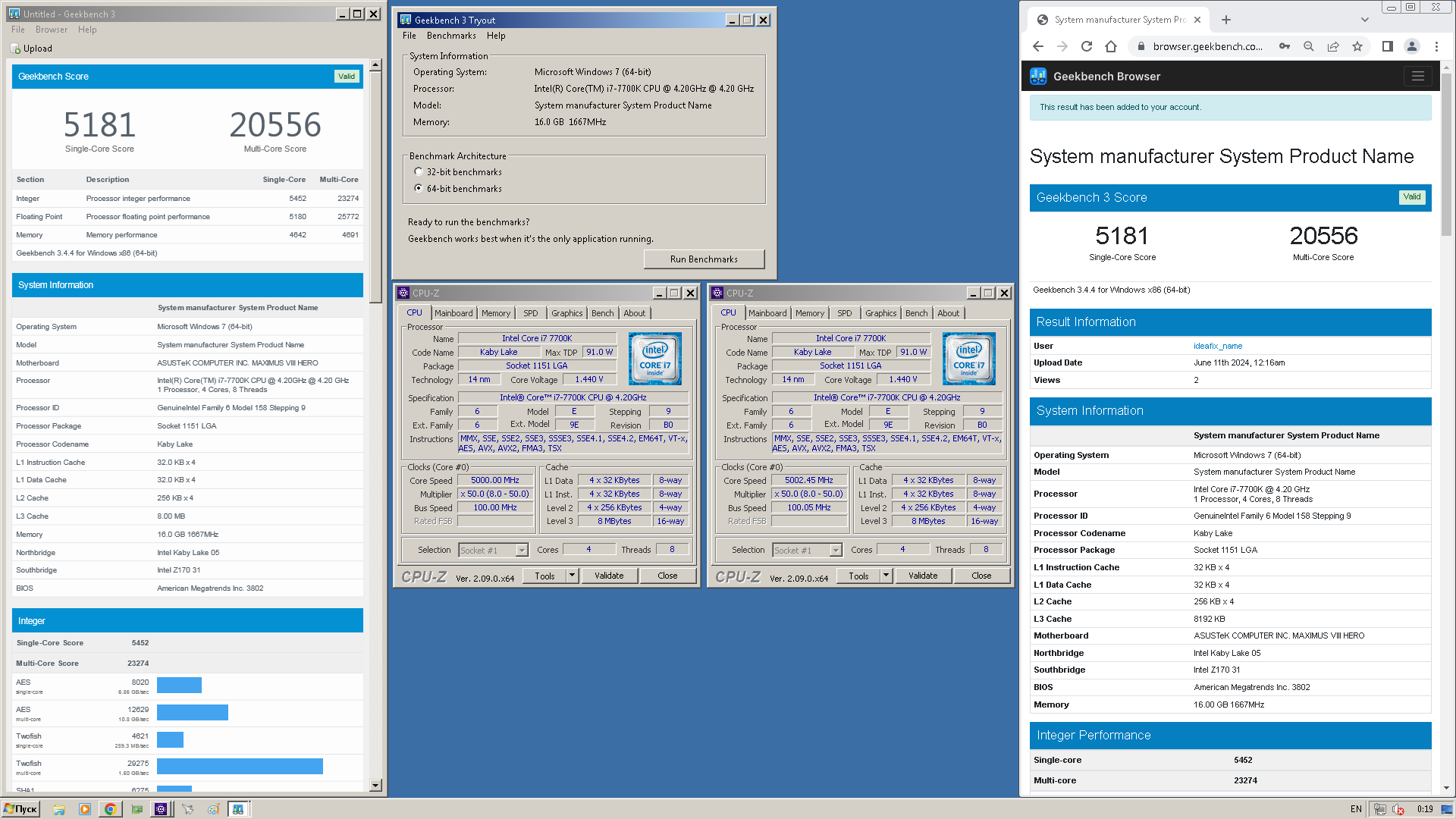Click Validate in 5000.00 MHz CPU-Z
1456x819 pixels.
pos(609,576)
